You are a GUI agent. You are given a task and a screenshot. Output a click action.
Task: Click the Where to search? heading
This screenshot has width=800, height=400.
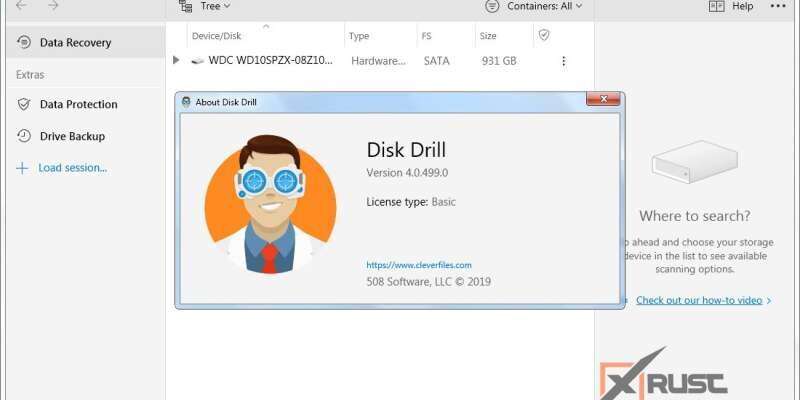click(x=694, y=216)
